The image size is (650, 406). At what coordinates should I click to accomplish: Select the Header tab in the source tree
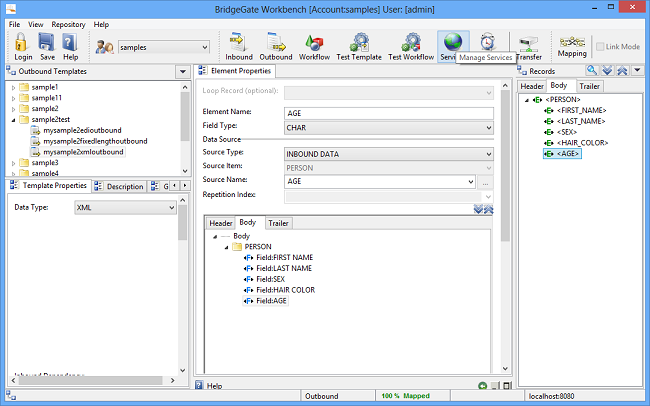[221, 223]
